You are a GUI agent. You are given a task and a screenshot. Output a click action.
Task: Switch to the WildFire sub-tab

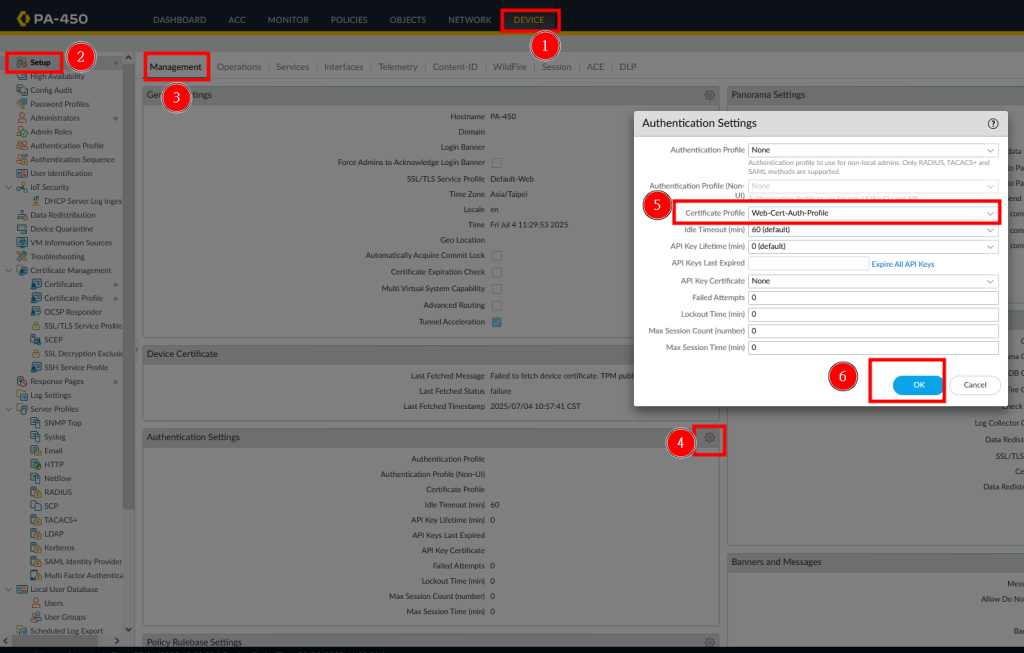click(509, 67)
